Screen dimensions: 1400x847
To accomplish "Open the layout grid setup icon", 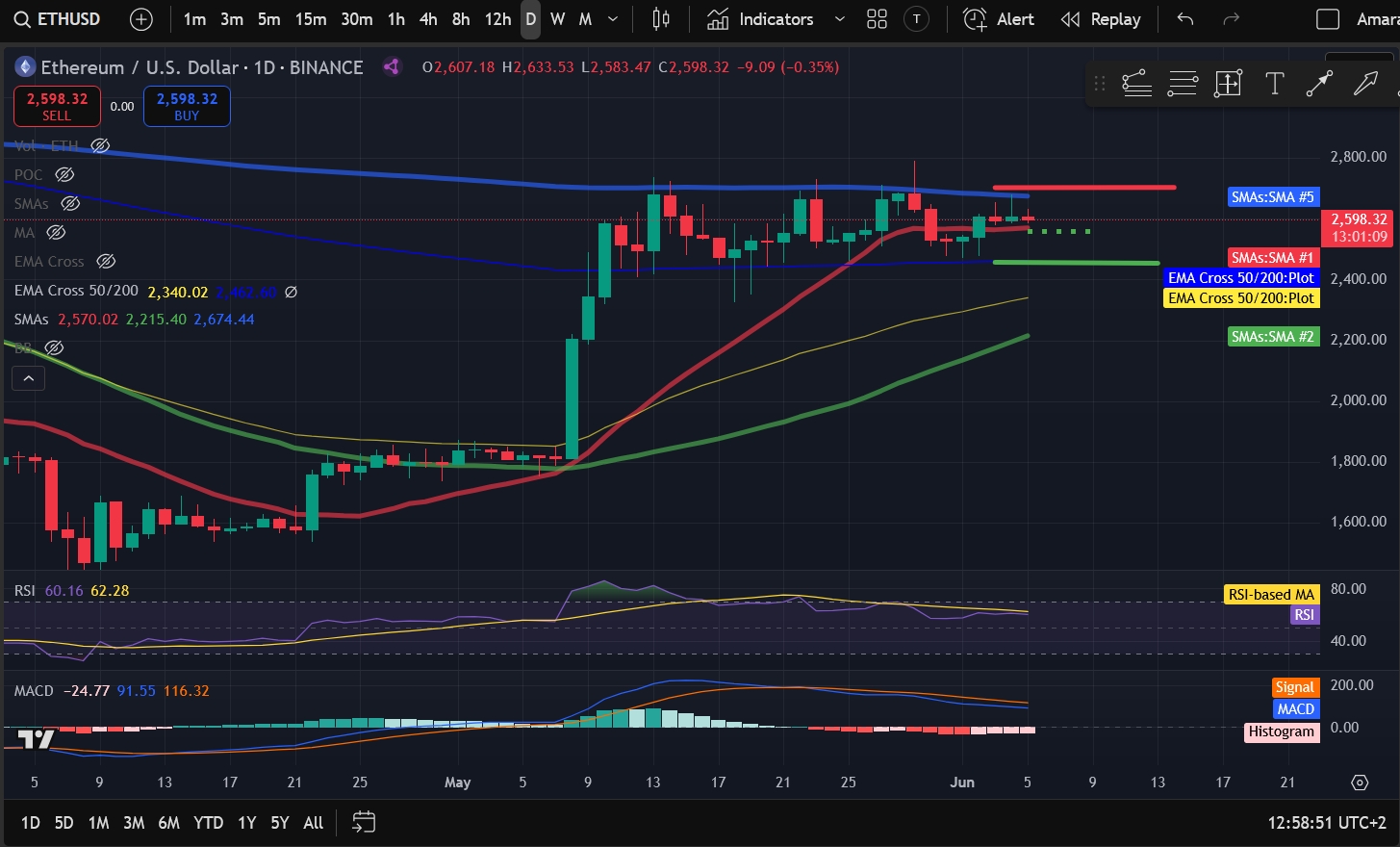I will 877,19.
